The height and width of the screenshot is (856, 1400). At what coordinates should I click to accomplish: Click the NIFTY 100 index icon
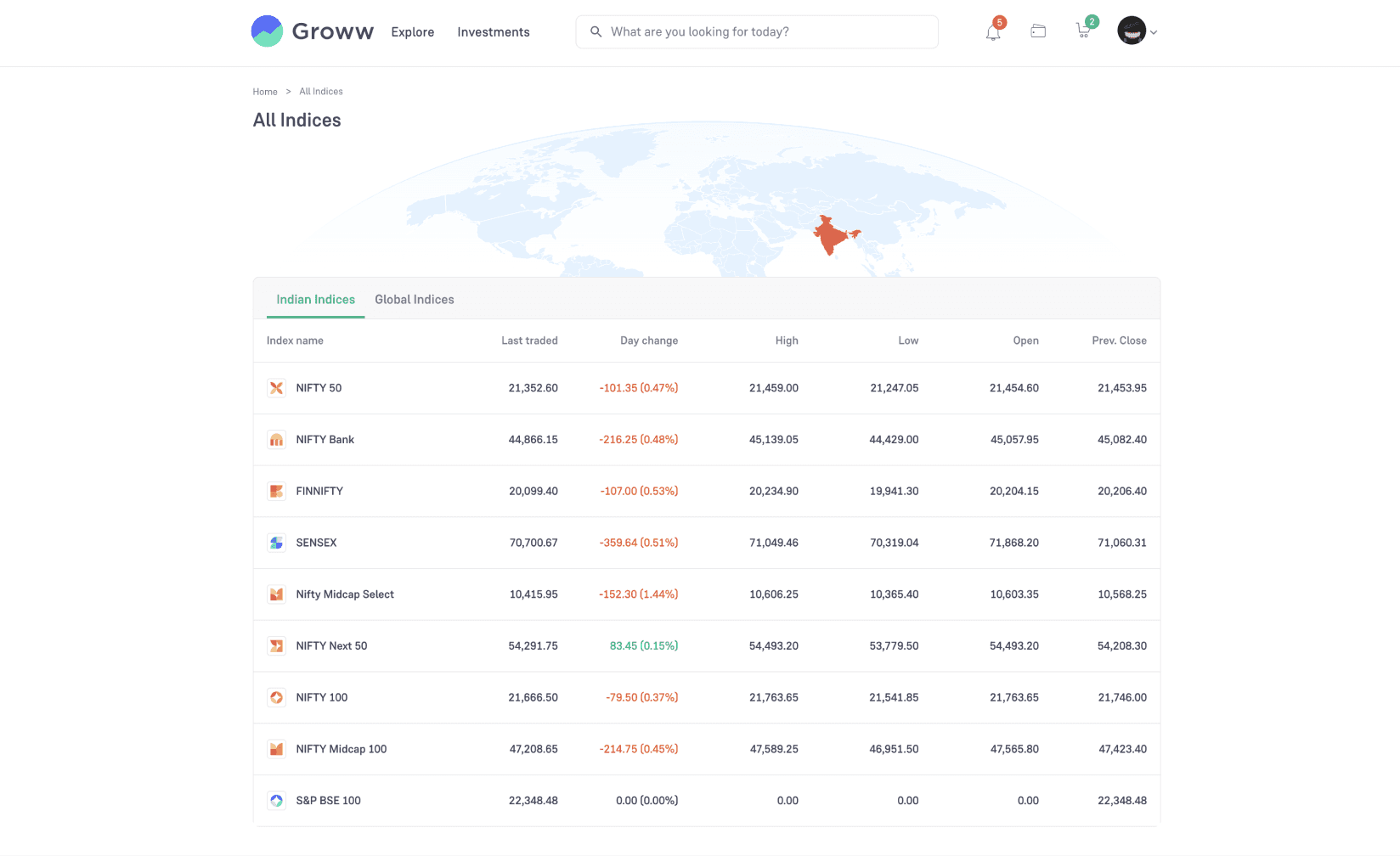tap(276, 697)
